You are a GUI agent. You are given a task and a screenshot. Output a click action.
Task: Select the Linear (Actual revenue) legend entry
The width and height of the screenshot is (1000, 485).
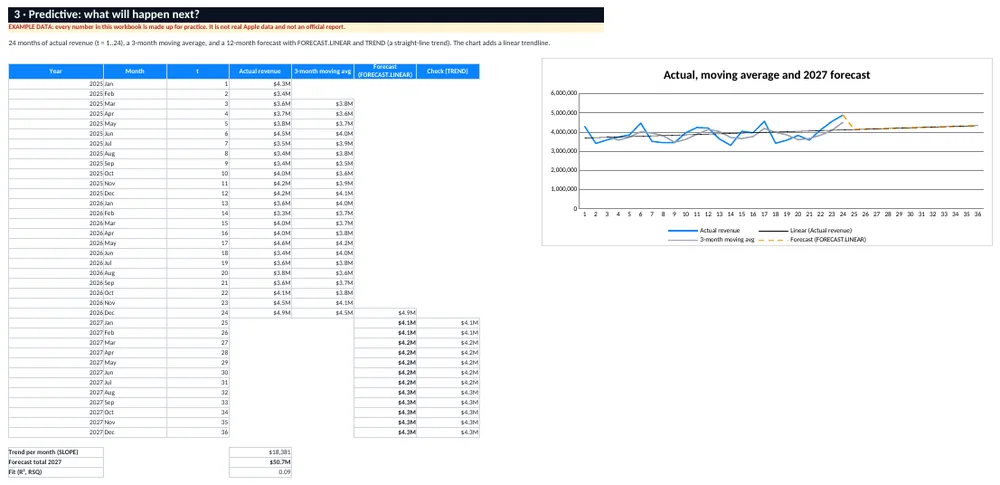pyautogui.click(x=805, y=230)
